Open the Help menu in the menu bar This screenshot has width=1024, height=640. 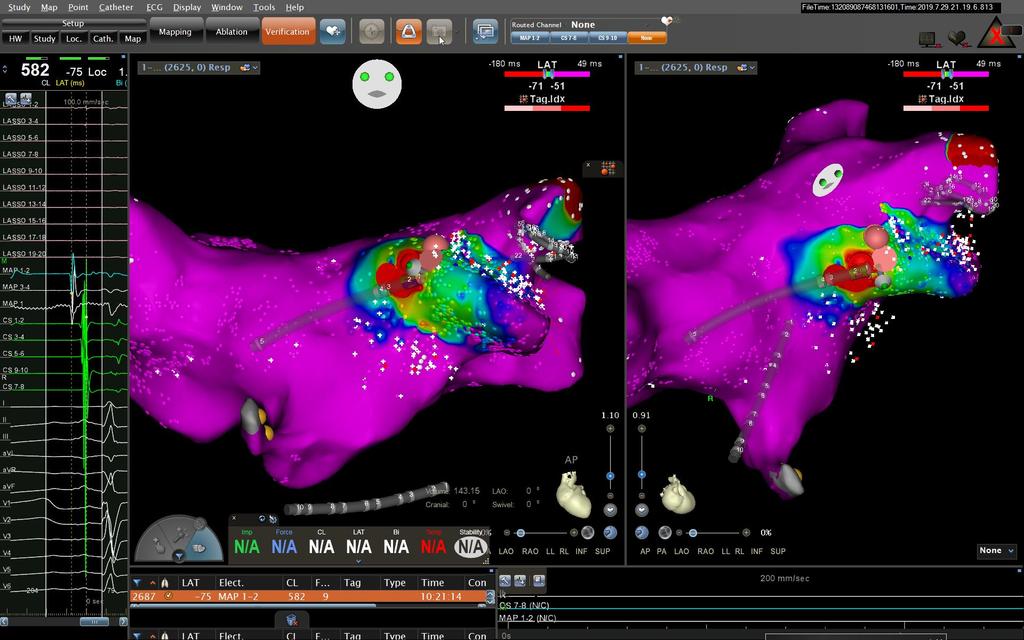tap(295, 7)
